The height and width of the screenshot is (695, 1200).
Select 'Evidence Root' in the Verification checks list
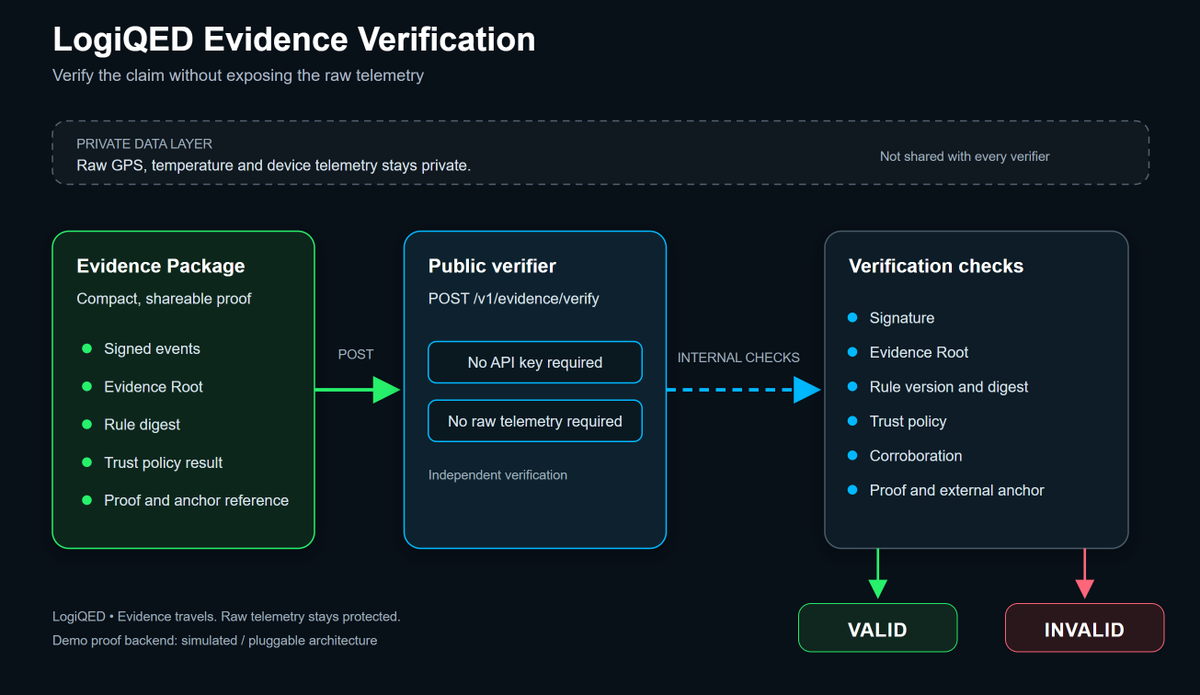point(919,352)
